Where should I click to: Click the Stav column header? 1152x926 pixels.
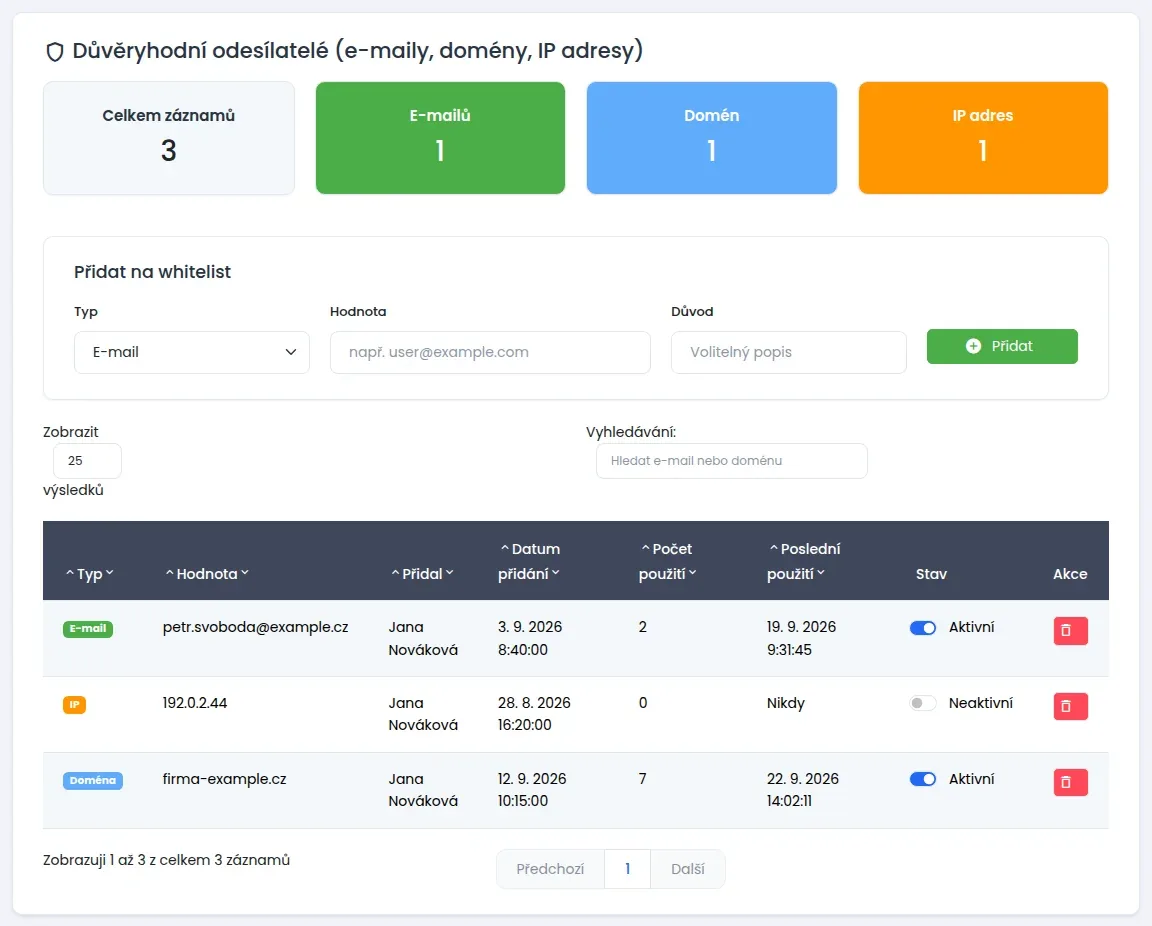pos(931,575)
